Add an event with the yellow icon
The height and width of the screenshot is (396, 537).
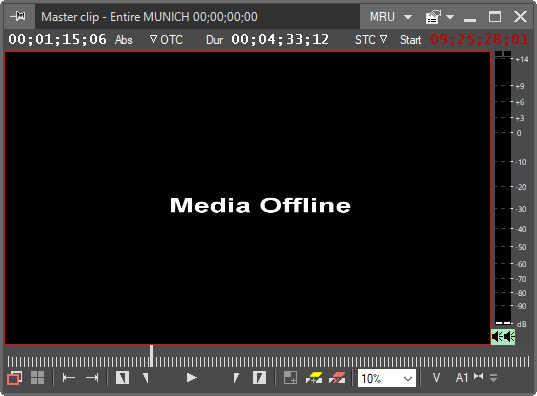tap(314, 378)
